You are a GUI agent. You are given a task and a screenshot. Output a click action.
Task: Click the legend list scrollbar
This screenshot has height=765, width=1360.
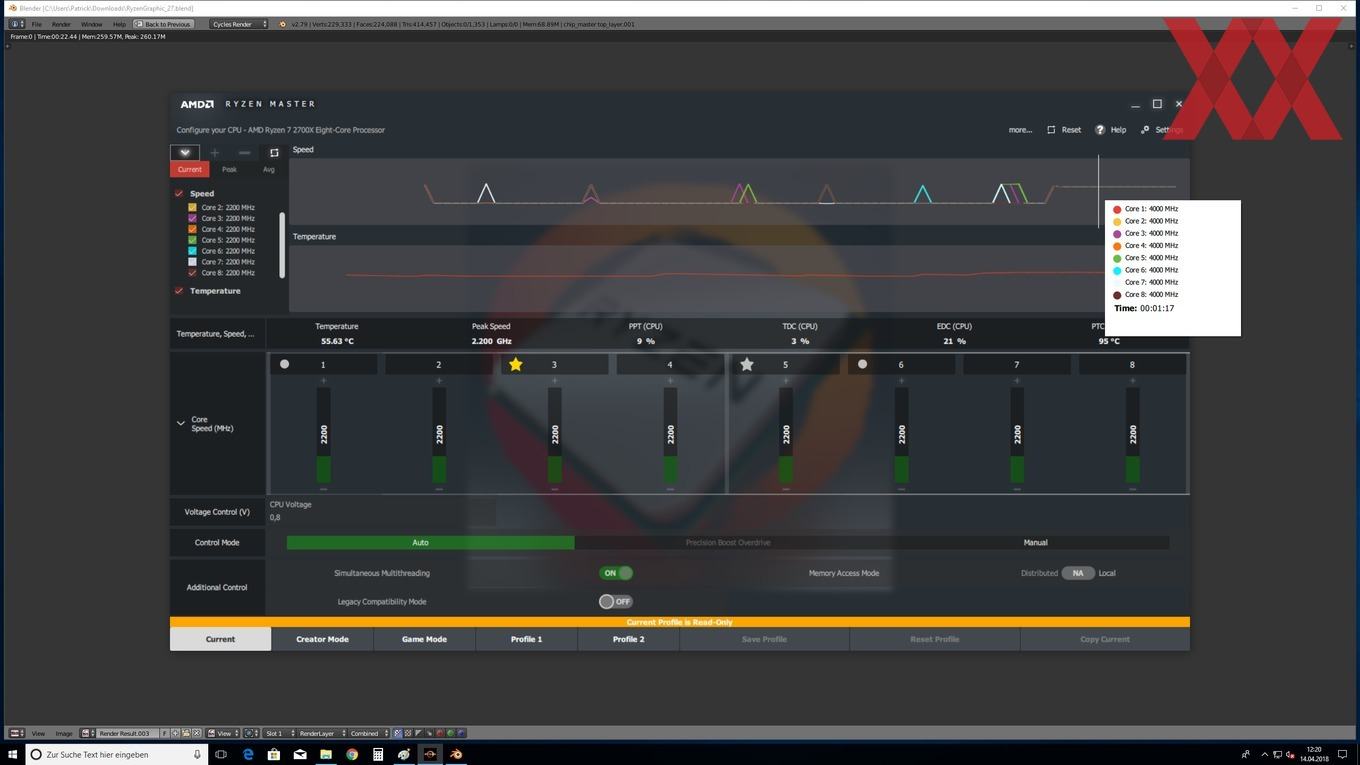point(281,245)
